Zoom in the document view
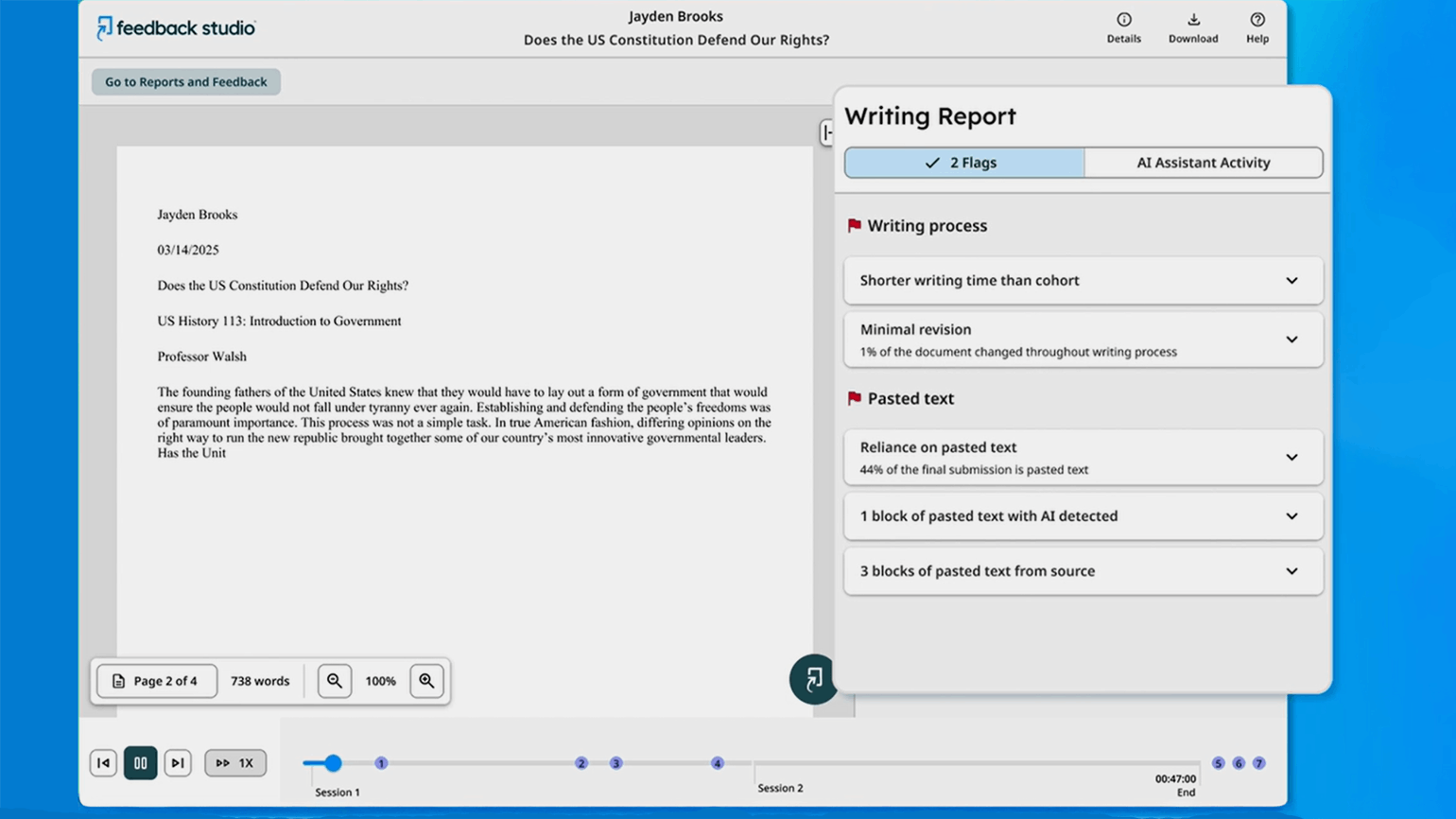Viewport: 1456px width, 819px height. (x=426, y=681)
